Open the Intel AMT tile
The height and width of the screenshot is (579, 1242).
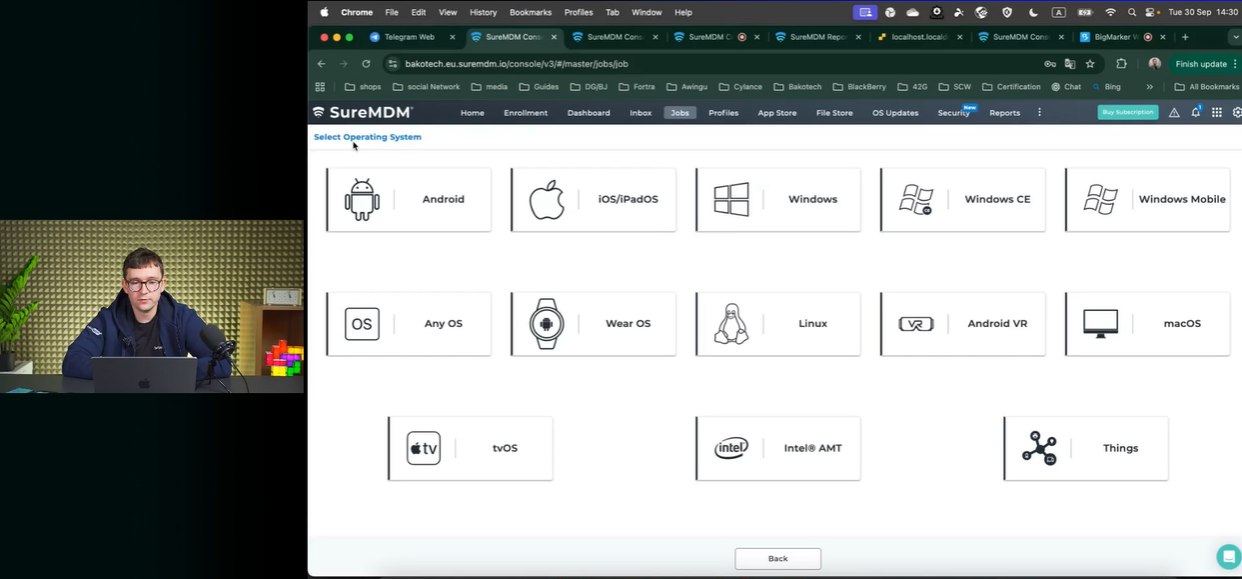click(778, 448)
